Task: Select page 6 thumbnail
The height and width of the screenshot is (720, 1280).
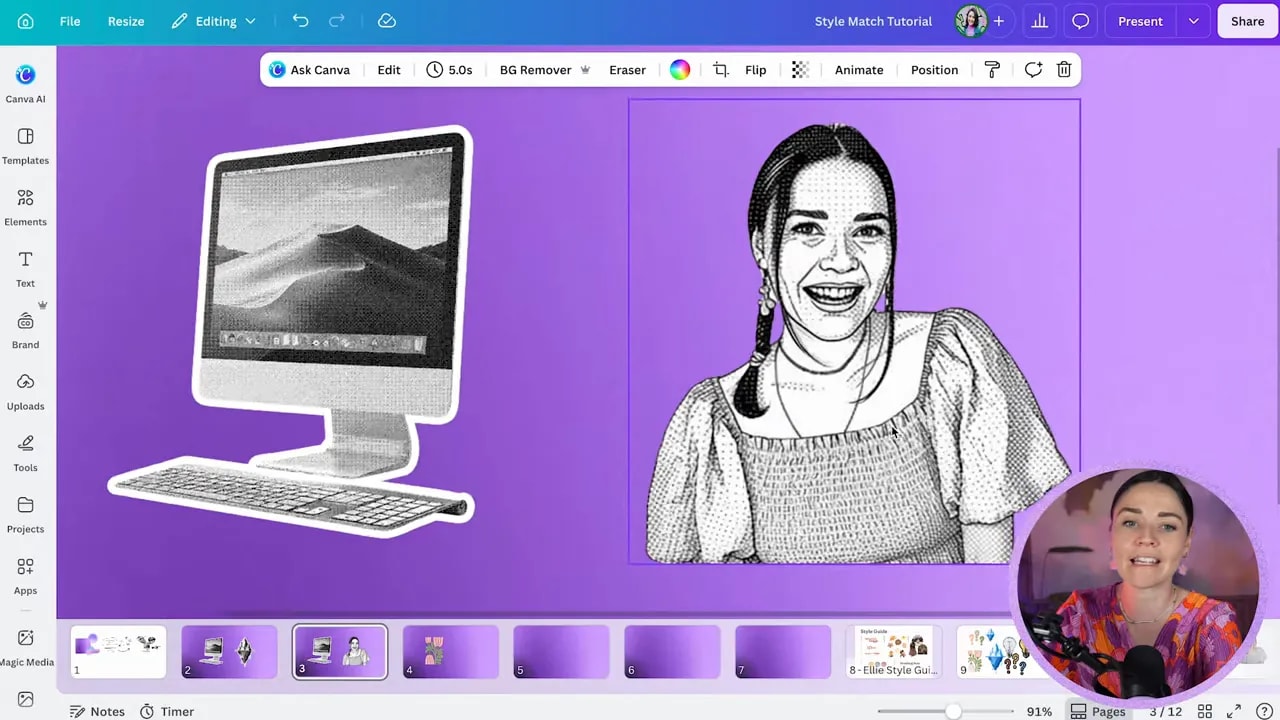Action: (x=672, y=652)
